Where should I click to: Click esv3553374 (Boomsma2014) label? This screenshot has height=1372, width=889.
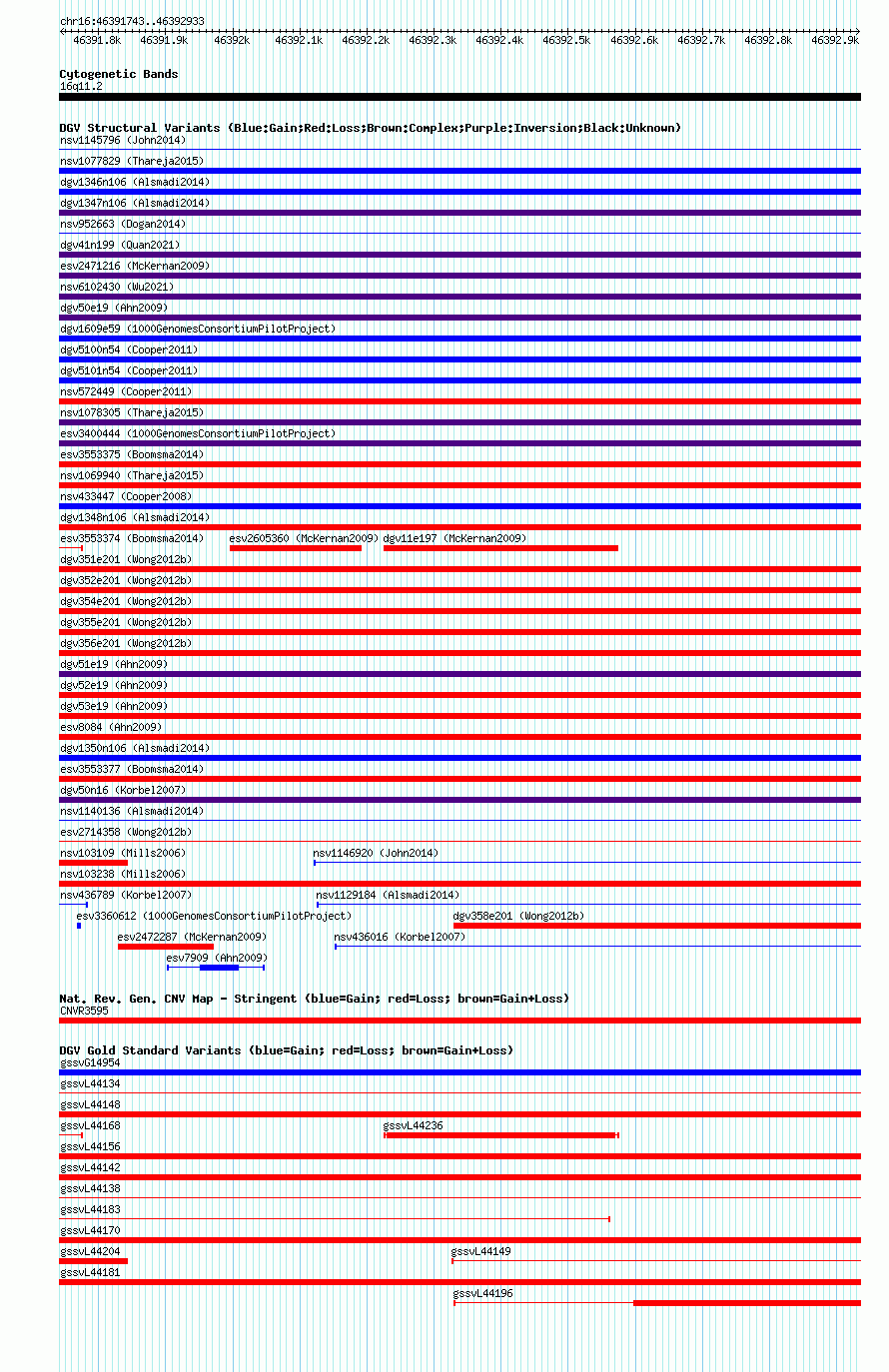pos(132,538)
